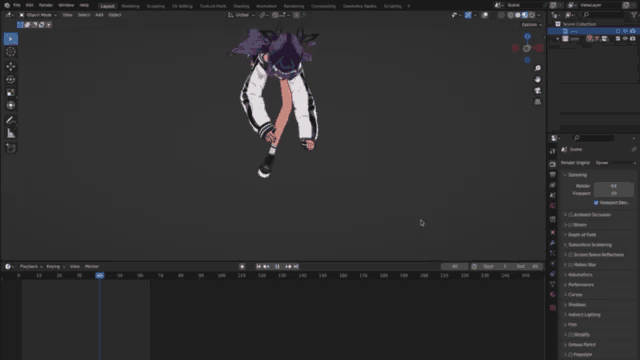Click the Z axis on navigation gizmo

tap(527, 36)
